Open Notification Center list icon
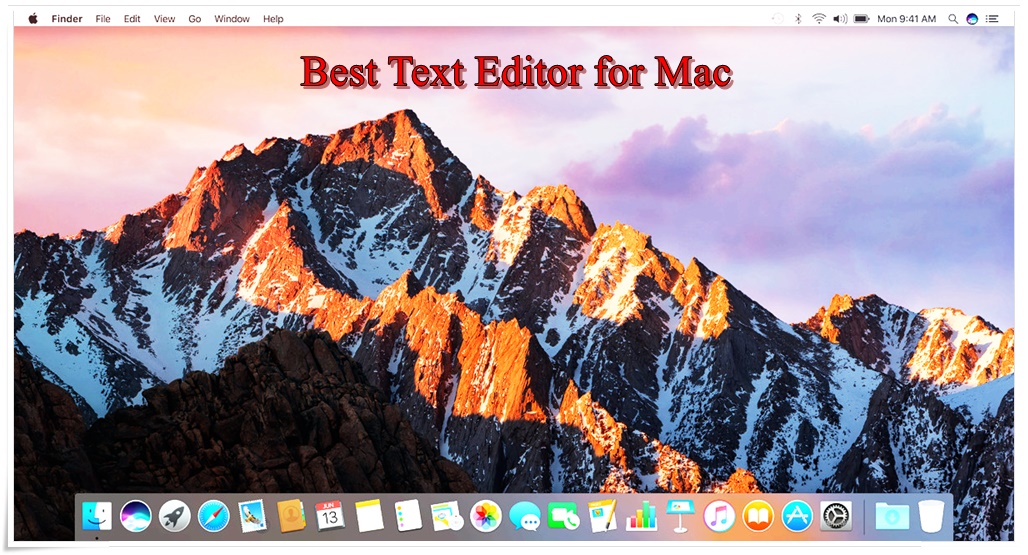This screenshot has height=555, width=1028. pos(993,19)
